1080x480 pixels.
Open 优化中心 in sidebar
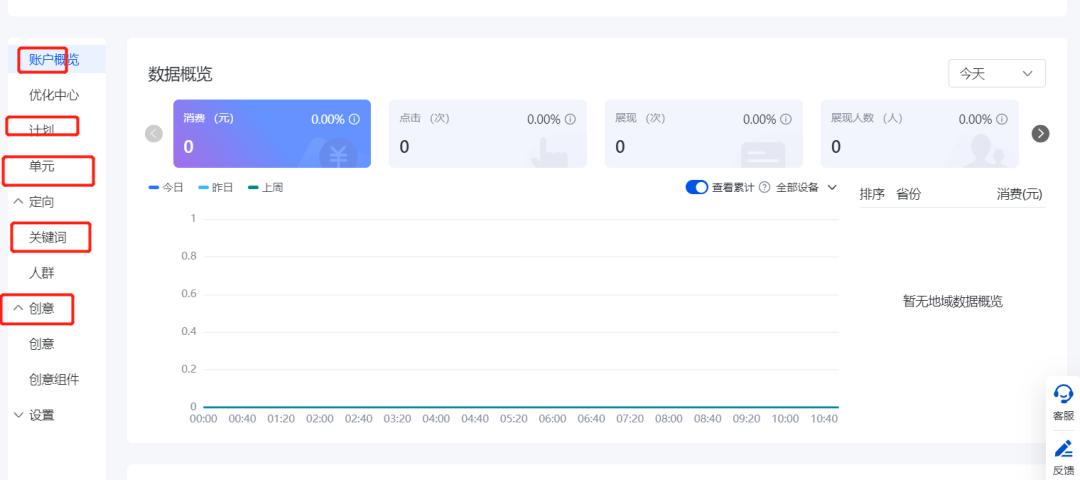click(54, 95)
